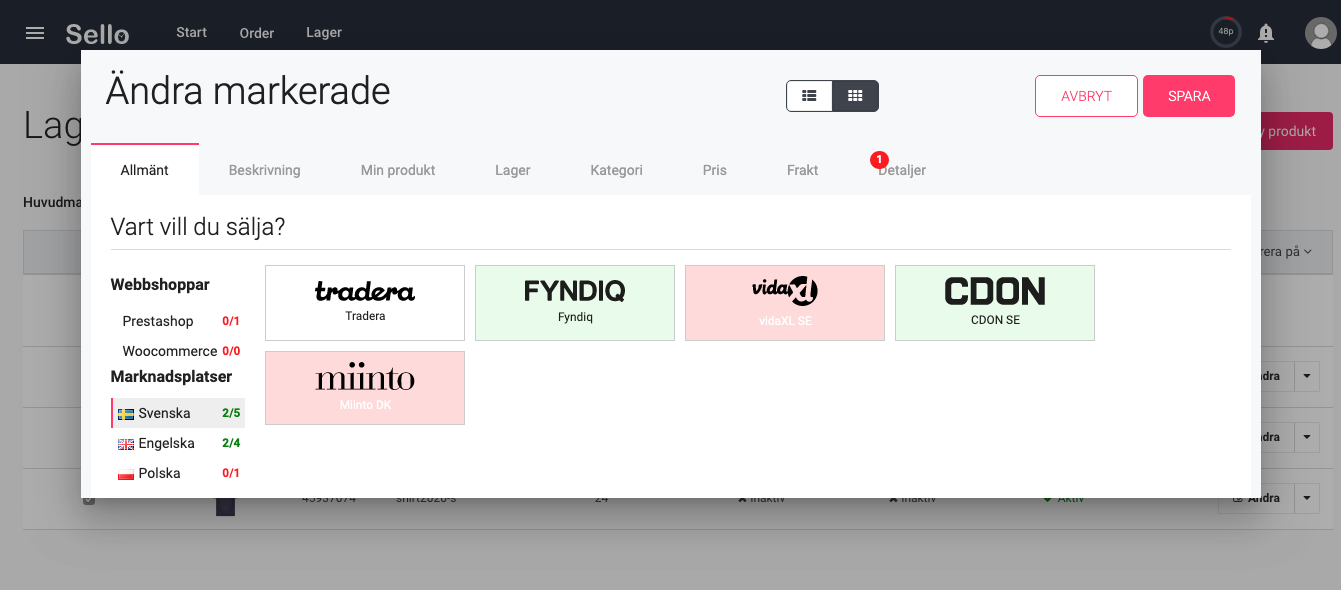Toggle the Tradera marketplace card
Image resolution: width=1341 pixels, height=590 pixels.
(365, 303)
